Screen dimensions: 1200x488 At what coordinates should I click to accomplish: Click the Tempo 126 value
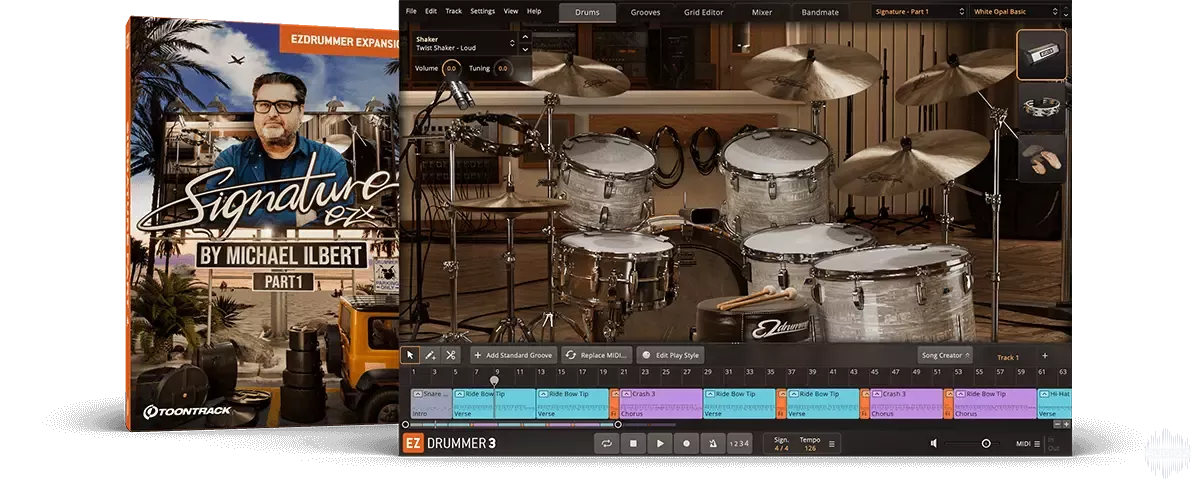pyautogui.click(x=809, y=448)
